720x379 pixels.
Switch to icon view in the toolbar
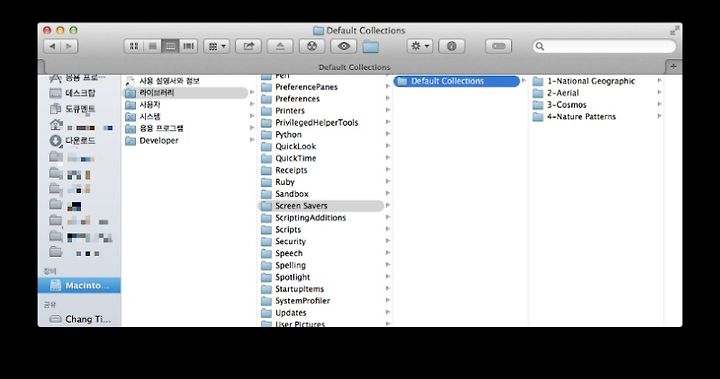134,46
